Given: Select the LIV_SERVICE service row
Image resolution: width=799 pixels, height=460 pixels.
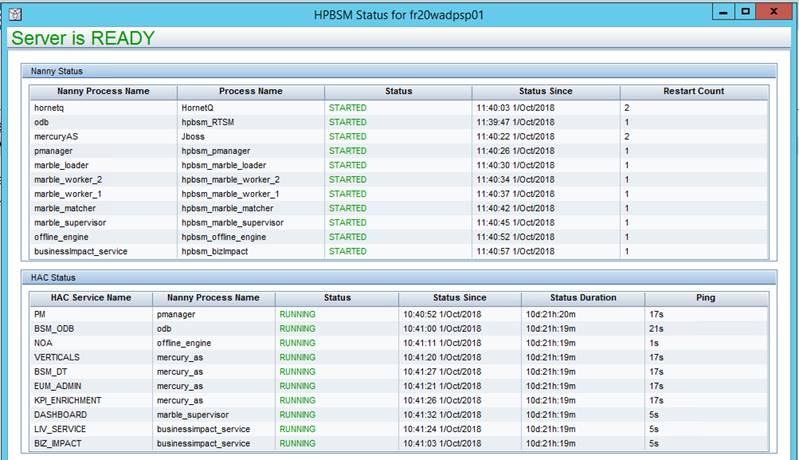Looking at the screenshot, I should click(x=399, y=429).
